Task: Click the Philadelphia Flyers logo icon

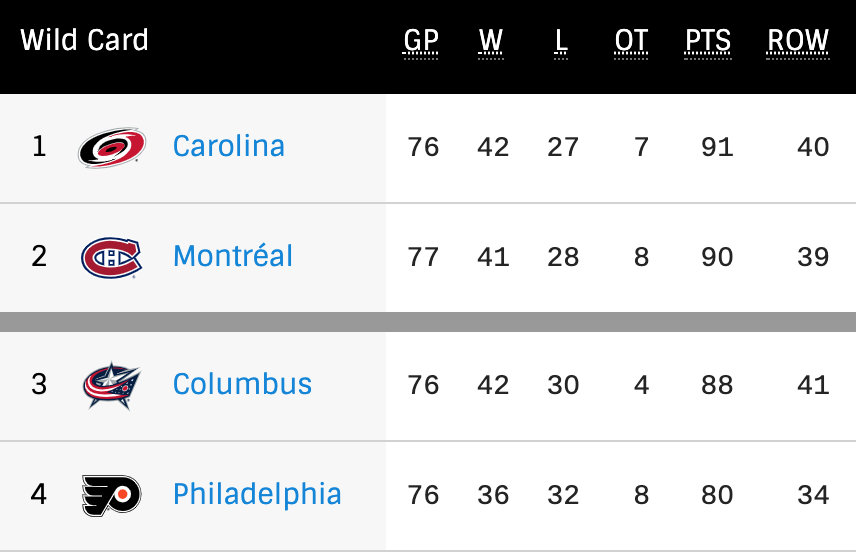Action: tap(112, 495)
